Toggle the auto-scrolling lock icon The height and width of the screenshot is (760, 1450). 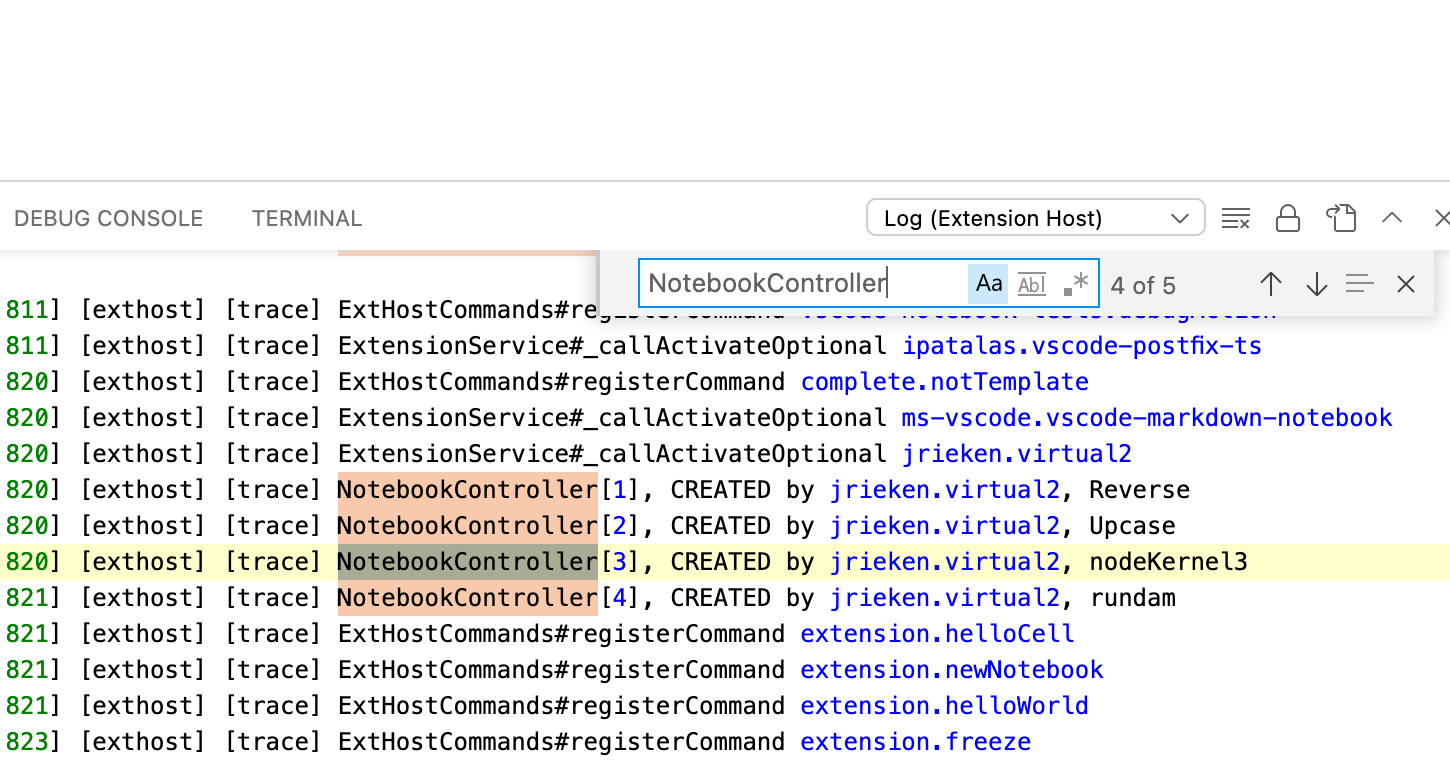1288,218
